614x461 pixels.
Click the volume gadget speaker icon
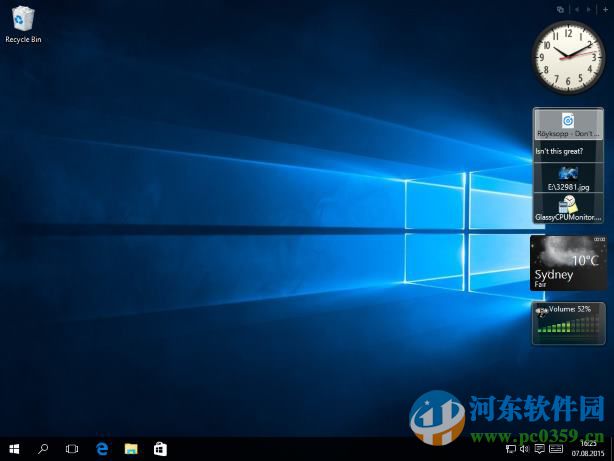coord(542,311)
